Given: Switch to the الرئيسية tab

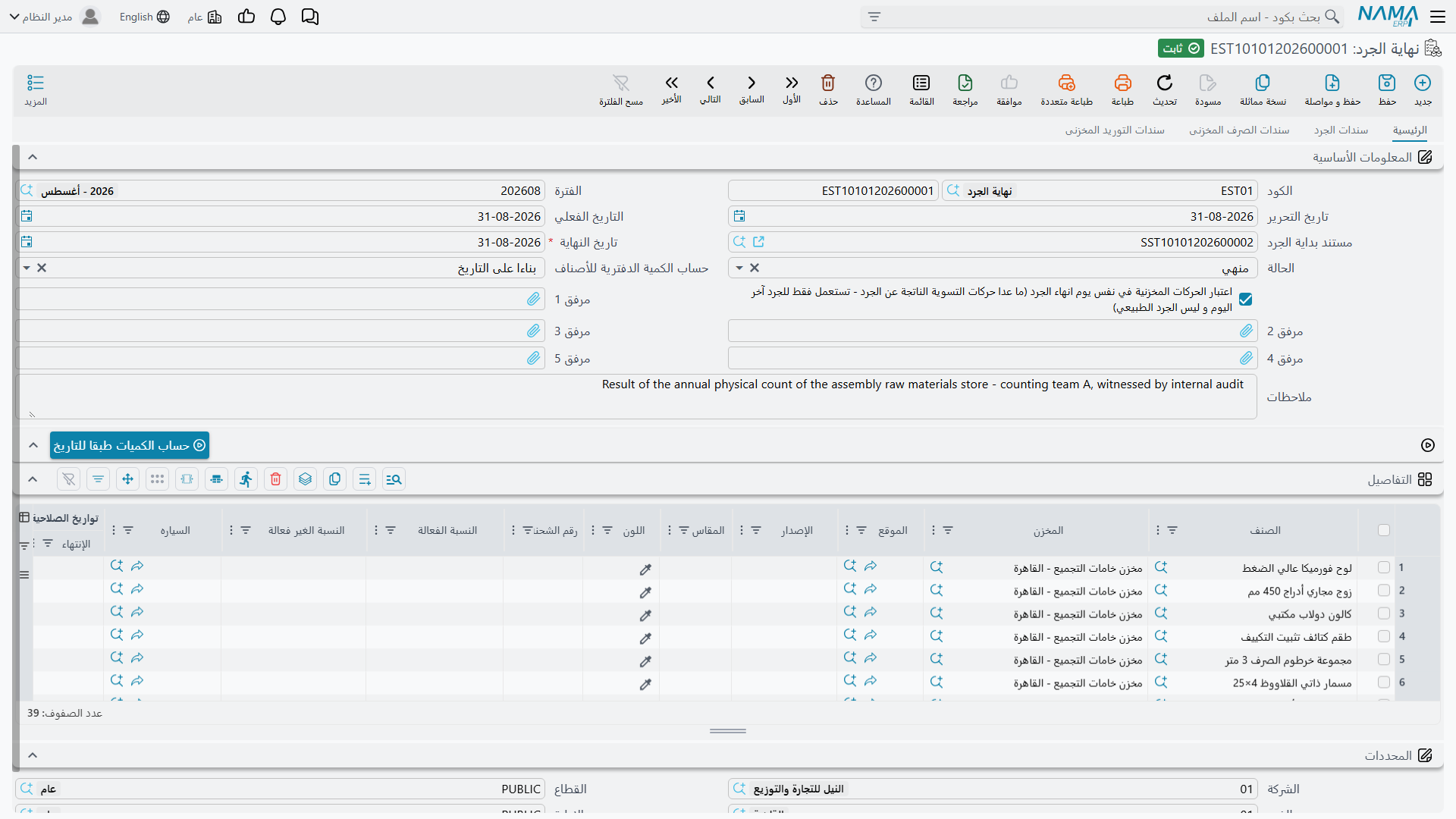Looking at the screenshot, I should pos(1410,130).
